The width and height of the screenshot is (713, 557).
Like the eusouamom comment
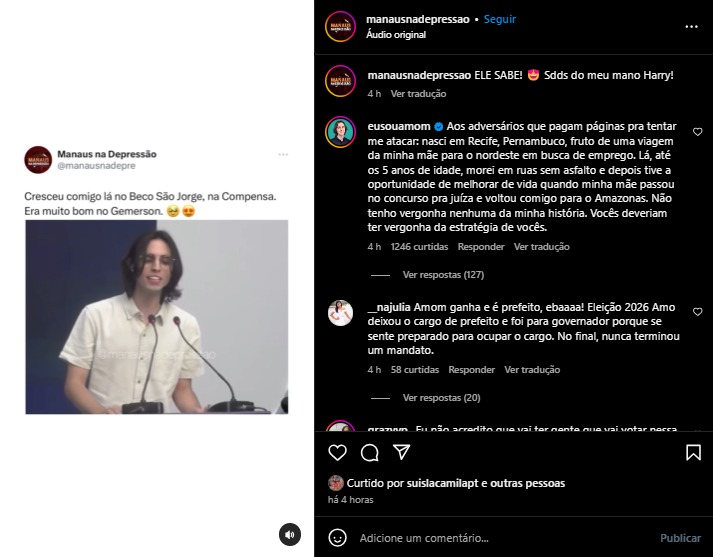point(698,132)
